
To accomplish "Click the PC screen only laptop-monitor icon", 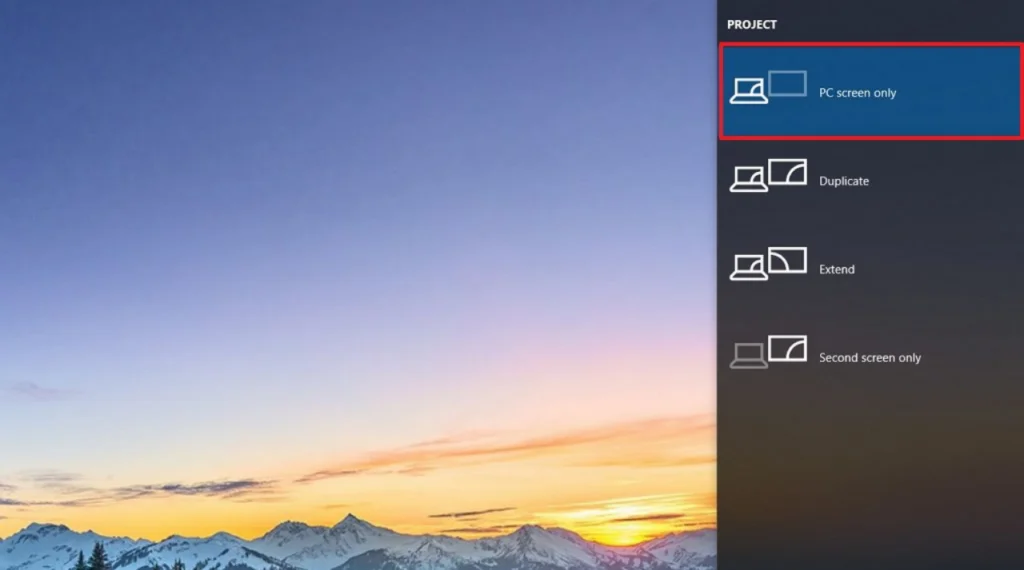I will click(768, 87).
